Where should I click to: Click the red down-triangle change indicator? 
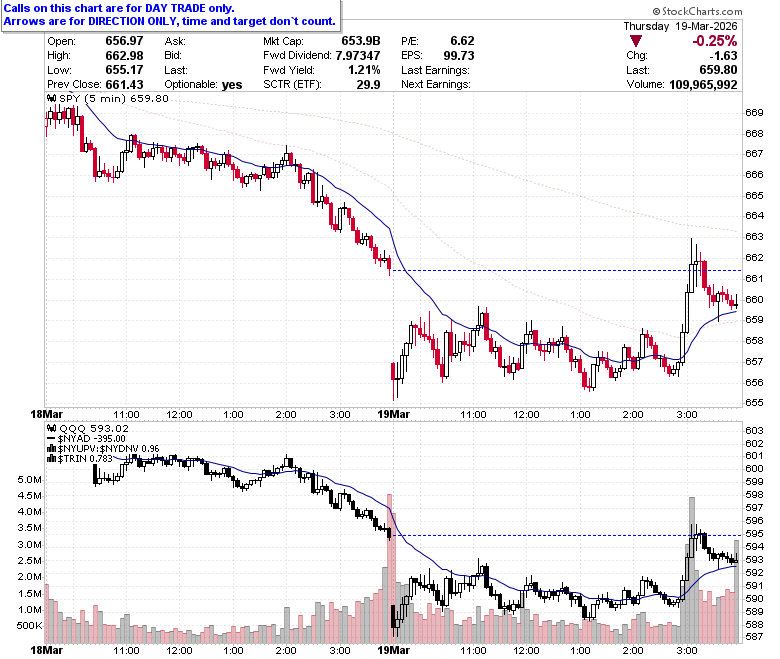[635, 41]
